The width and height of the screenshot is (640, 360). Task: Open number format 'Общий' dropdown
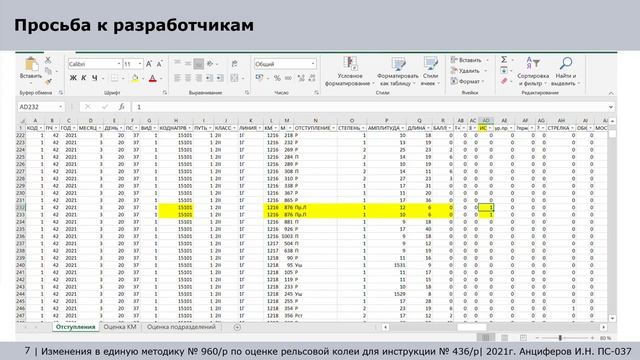coord(313,64)
